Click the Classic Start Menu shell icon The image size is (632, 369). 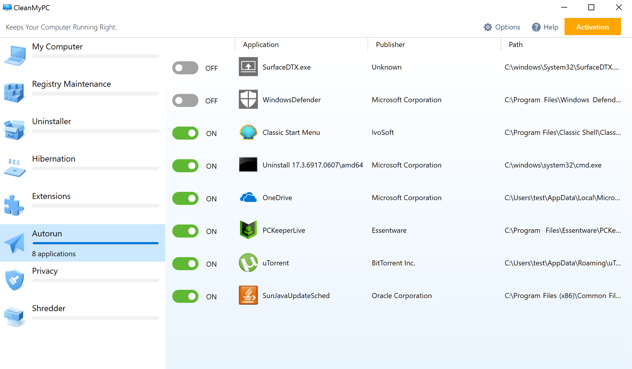(248, 132)
